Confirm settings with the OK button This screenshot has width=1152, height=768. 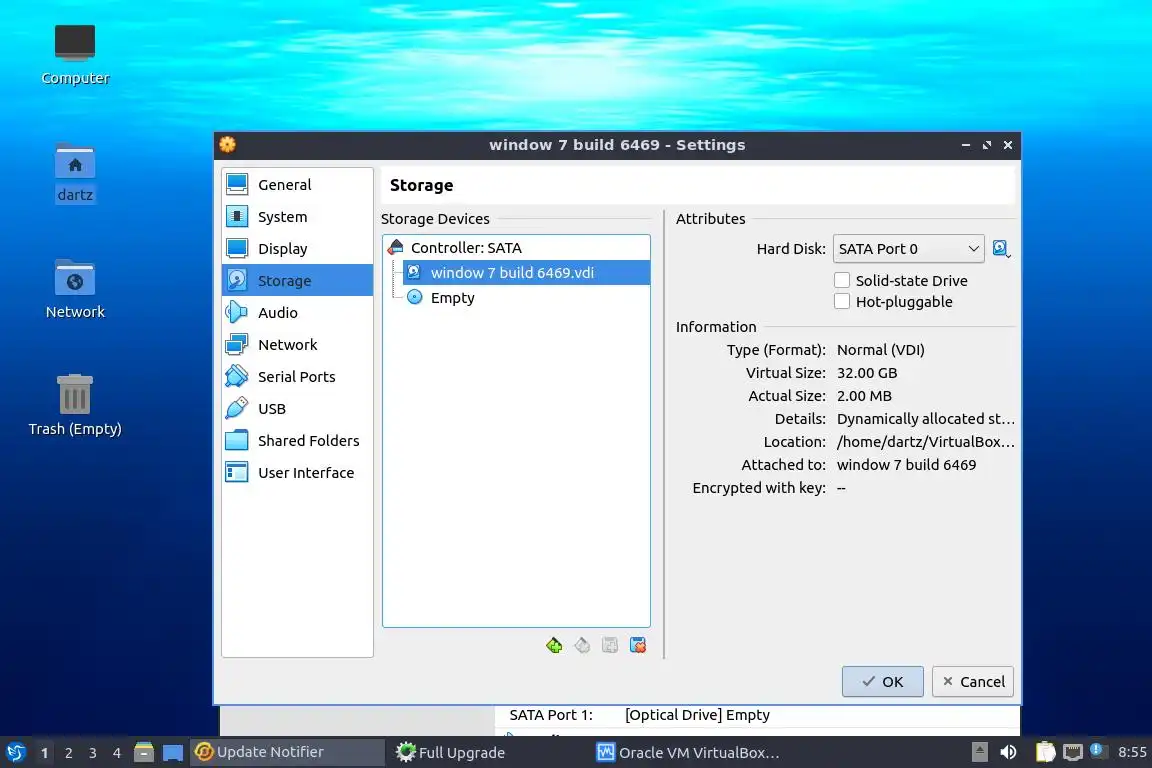coord(882,681)
